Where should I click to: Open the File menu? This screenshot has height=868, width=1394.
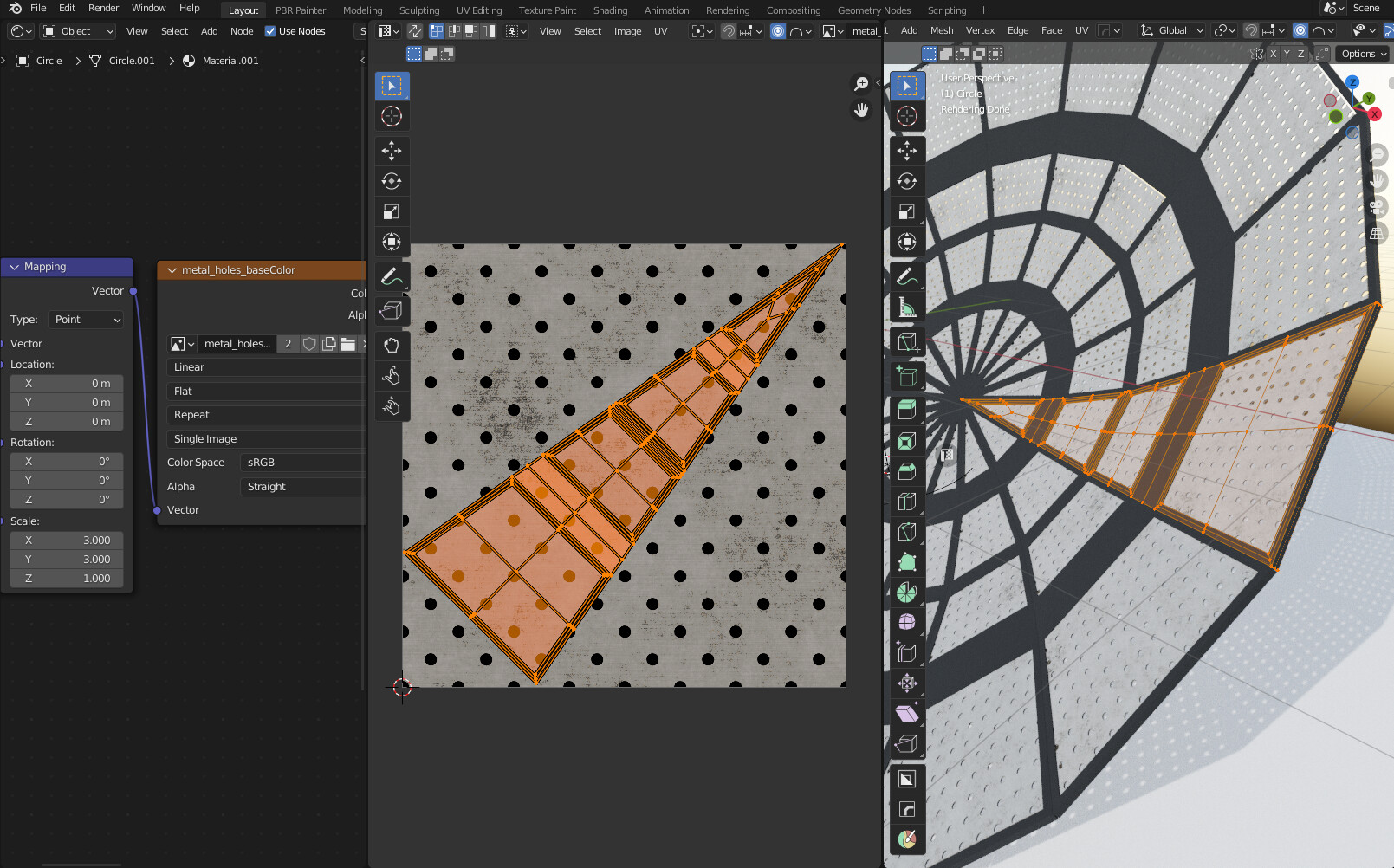pyautogui.click(x=38, y=8)
